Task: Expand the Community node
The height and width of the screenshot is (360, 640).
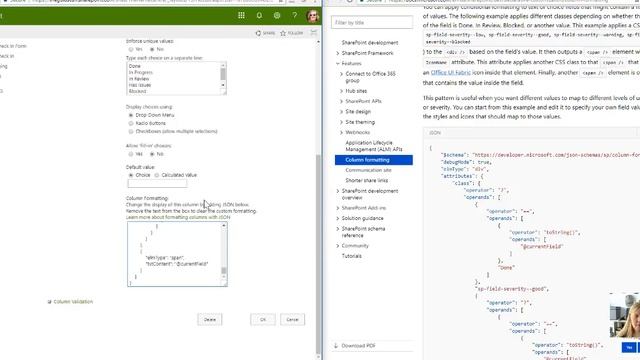Action: pyautogui.click(x=338, y=246)
